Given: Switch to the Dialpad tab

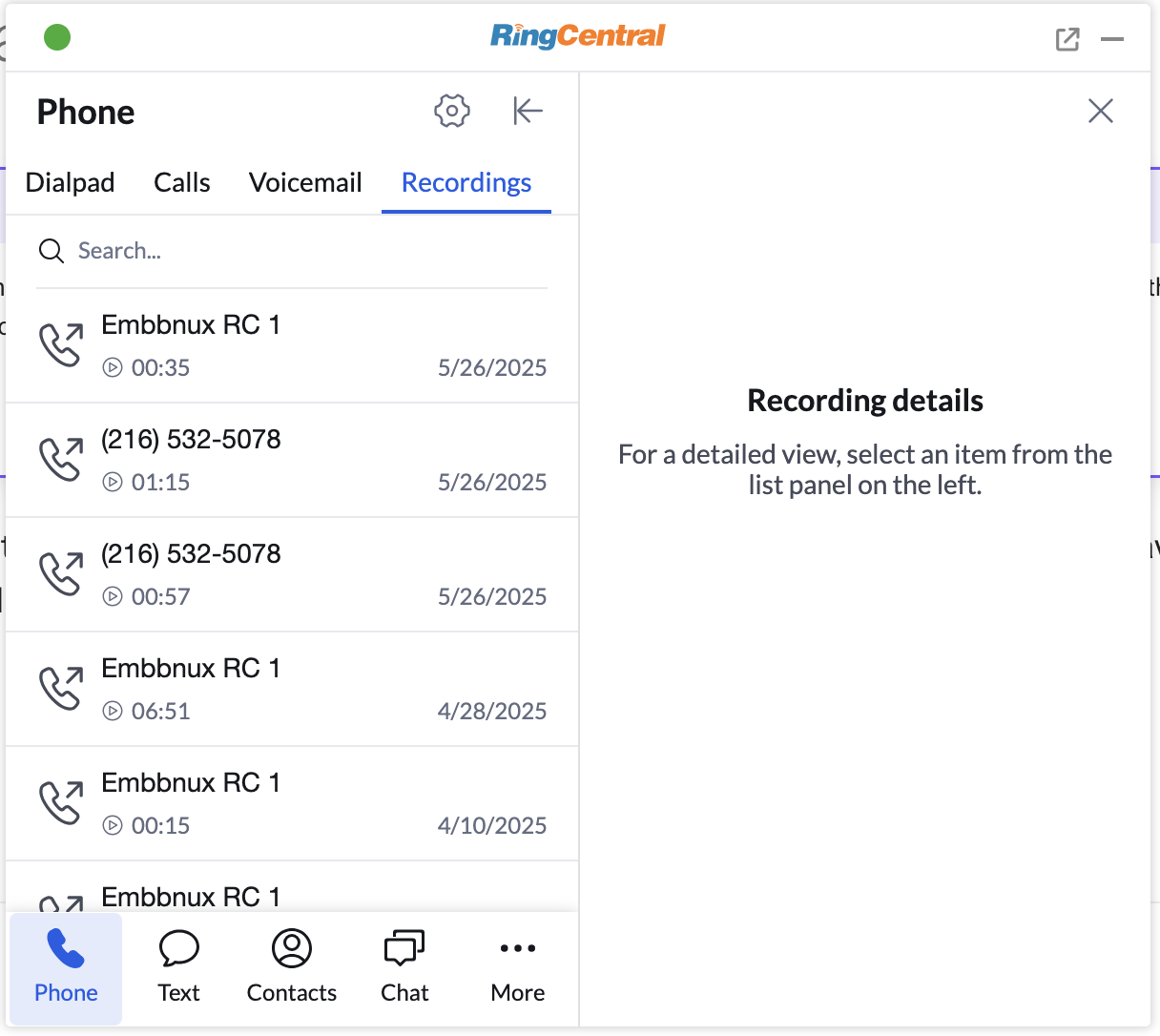Looking at the screenshot, I should click(70, 182).
